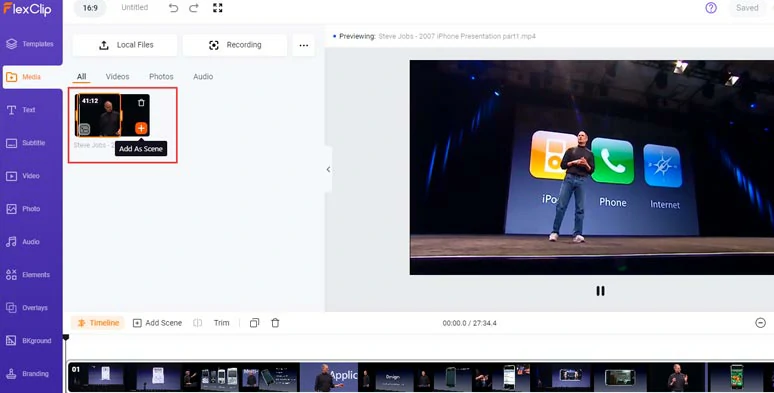Switch to the Photos media tab
774x393 pixels.
coord(161,77)
